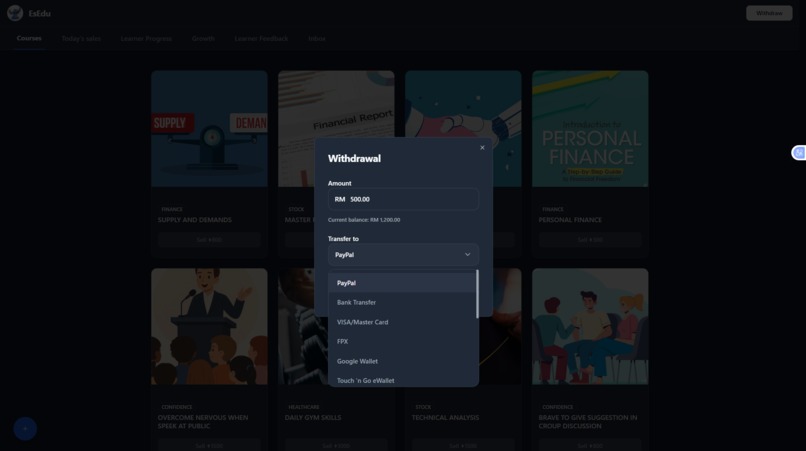This screenshot has width=806, height=451.
Task: Select the VISA/Master Card option
Action: [x=401, y=322]
